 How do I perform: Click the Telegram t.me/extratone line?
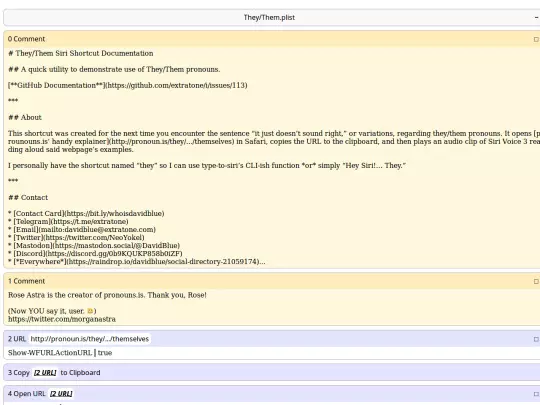[68, 221]
